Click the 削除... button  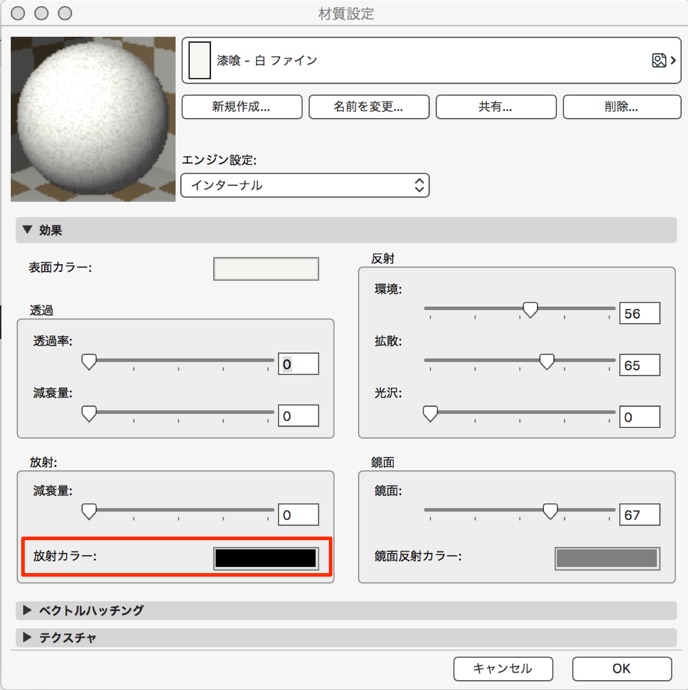coord(622,106)
